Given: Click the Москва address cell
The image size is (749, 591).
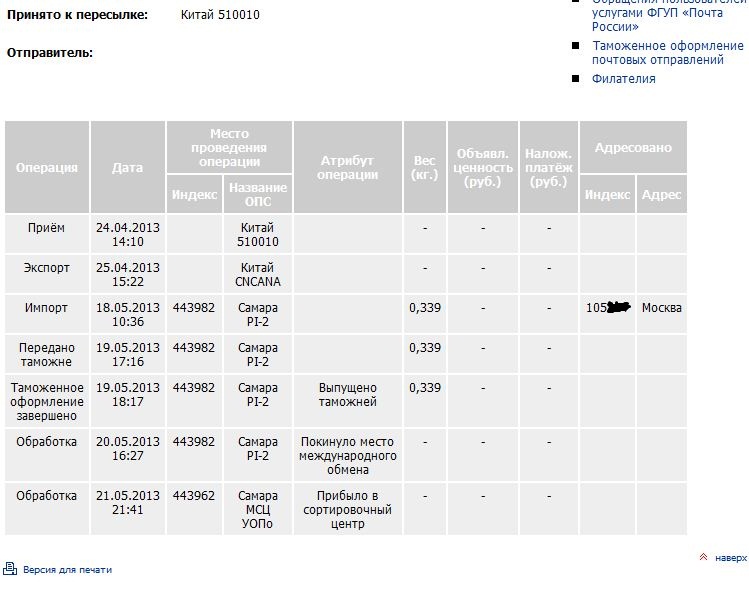Looking at the screenshot, I should pos(662,314).
